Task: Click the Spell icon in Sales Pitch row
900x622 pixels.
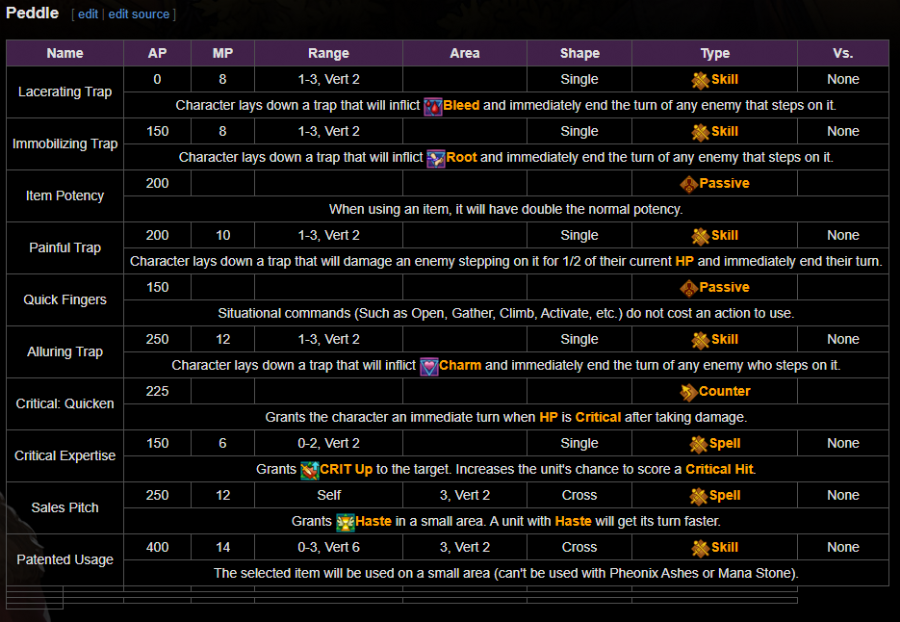Action: click(699, 496)
